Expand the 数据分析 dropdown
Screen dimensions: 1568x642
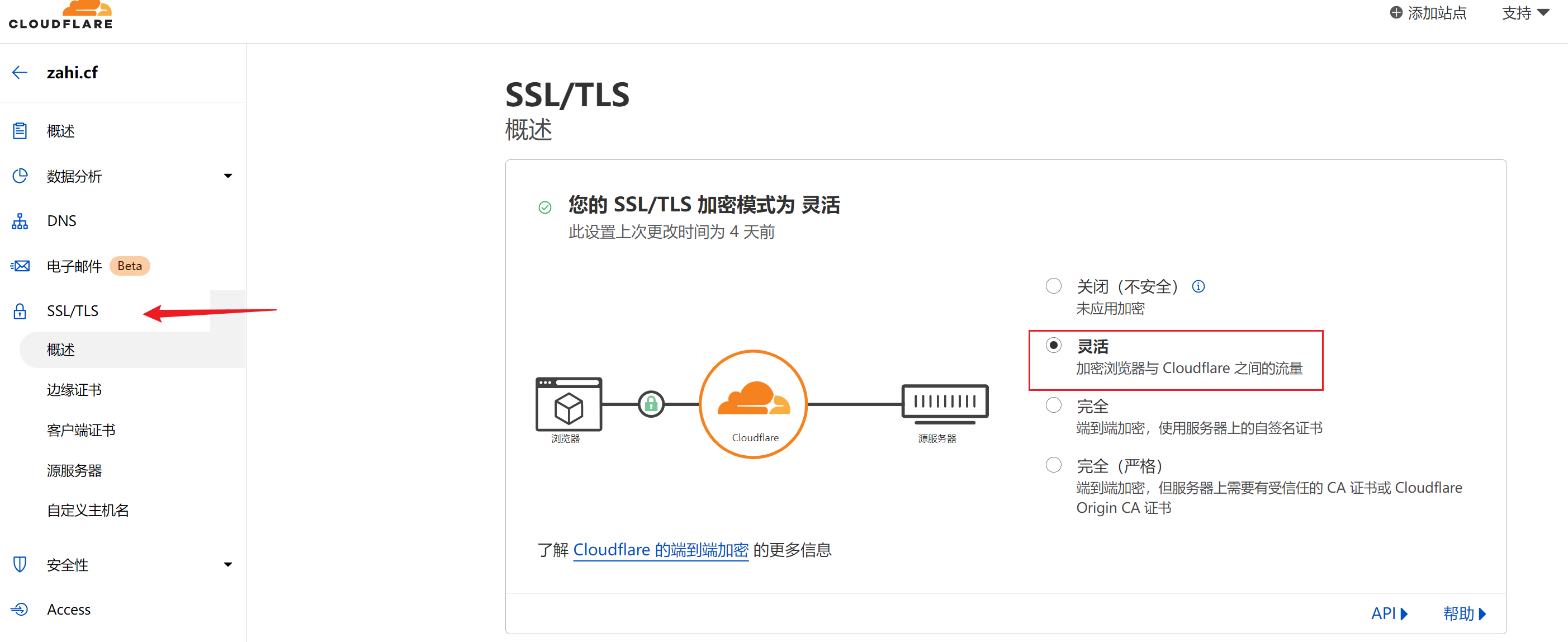228,176
